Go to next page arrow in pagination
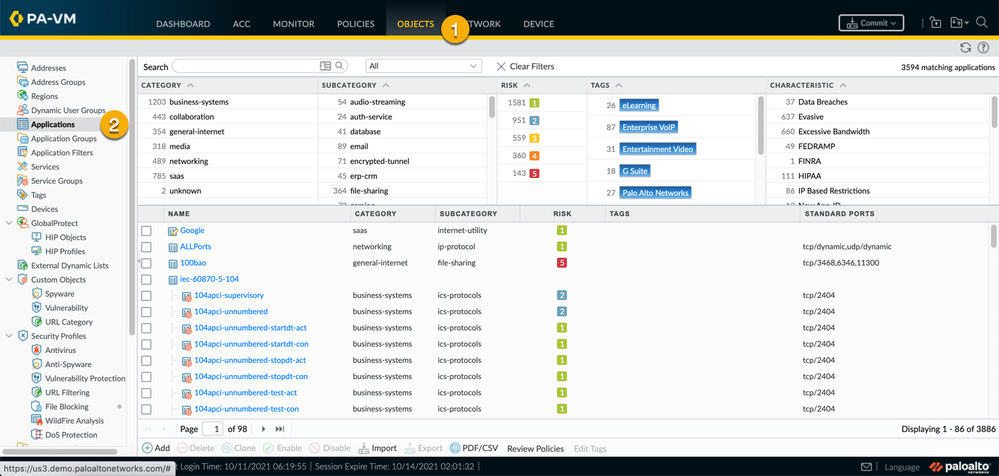The width and height of the screenshot is (999, 476). [x=264, y=429]
